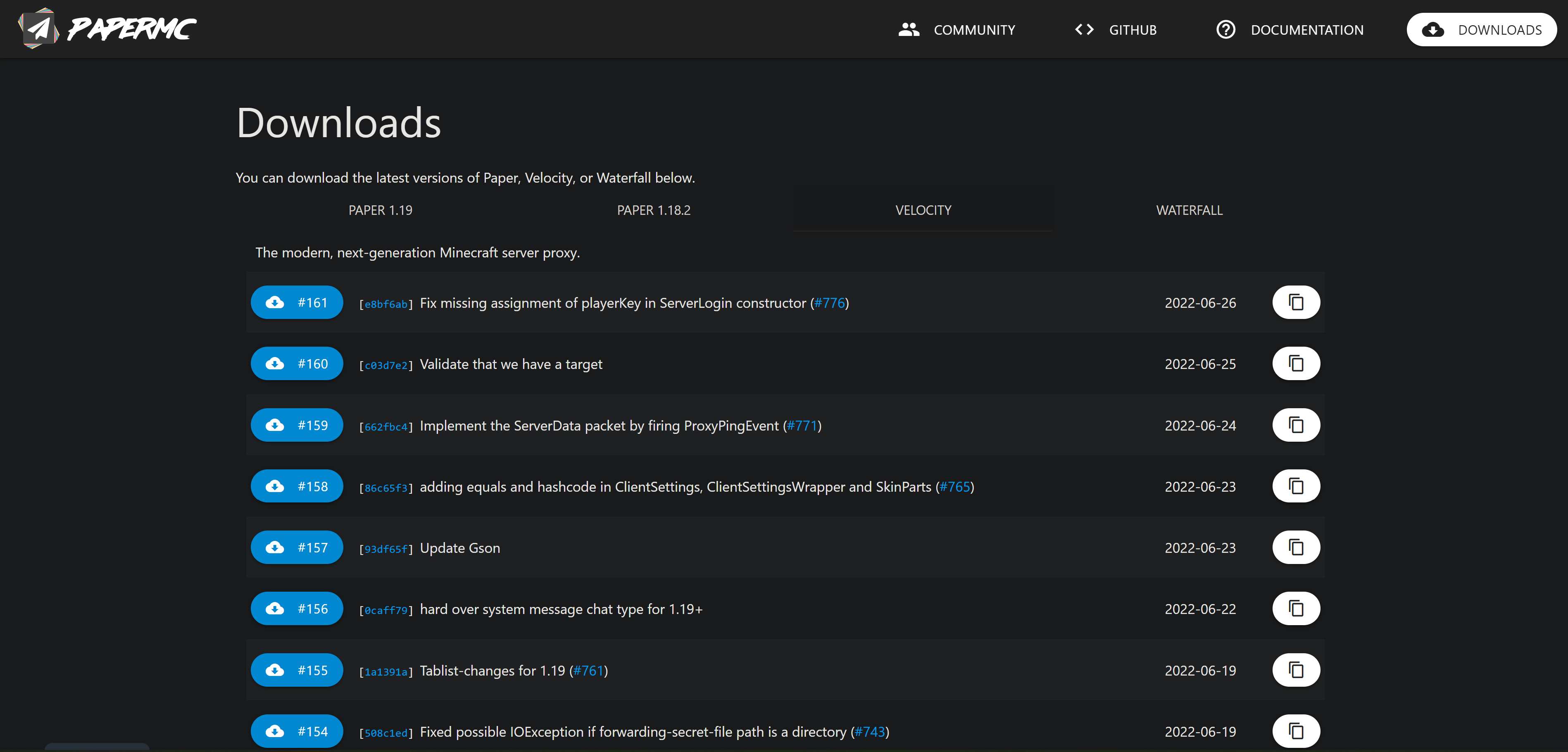Viewport: 1568px width, 752px height.
Task: Download Velocity build #161
Action: [296, 302]
